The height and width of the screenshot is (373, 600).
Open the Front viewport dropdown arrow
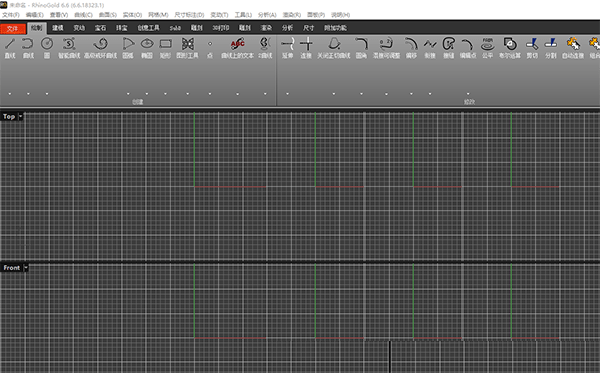click(x=26, y=268)
